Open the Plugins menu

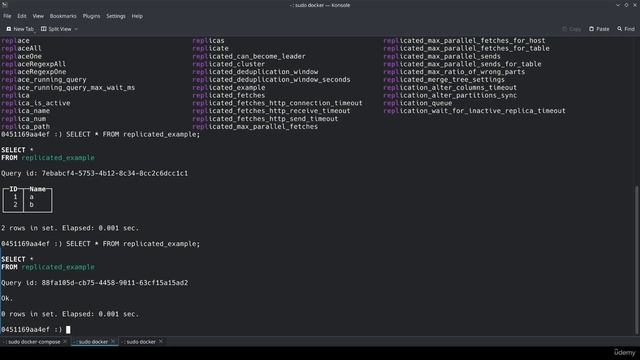pyautogui.click(x=91, y=16)
